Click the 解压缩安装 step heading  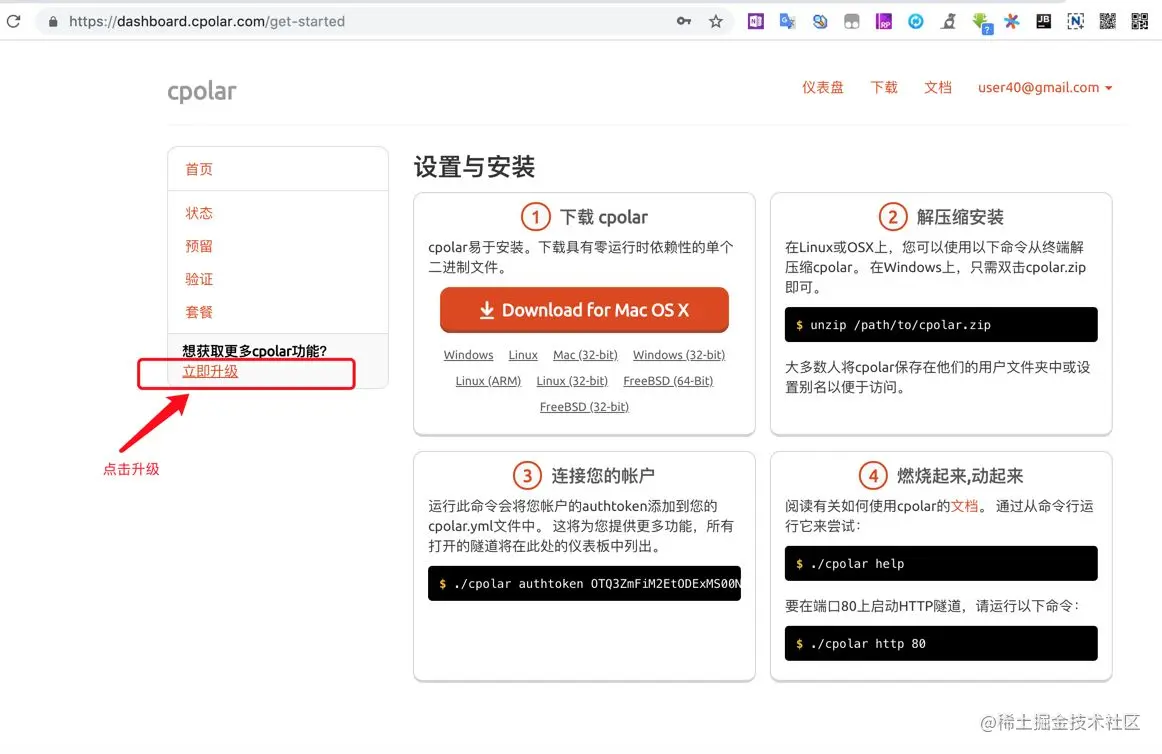click(x=960, y=217)
